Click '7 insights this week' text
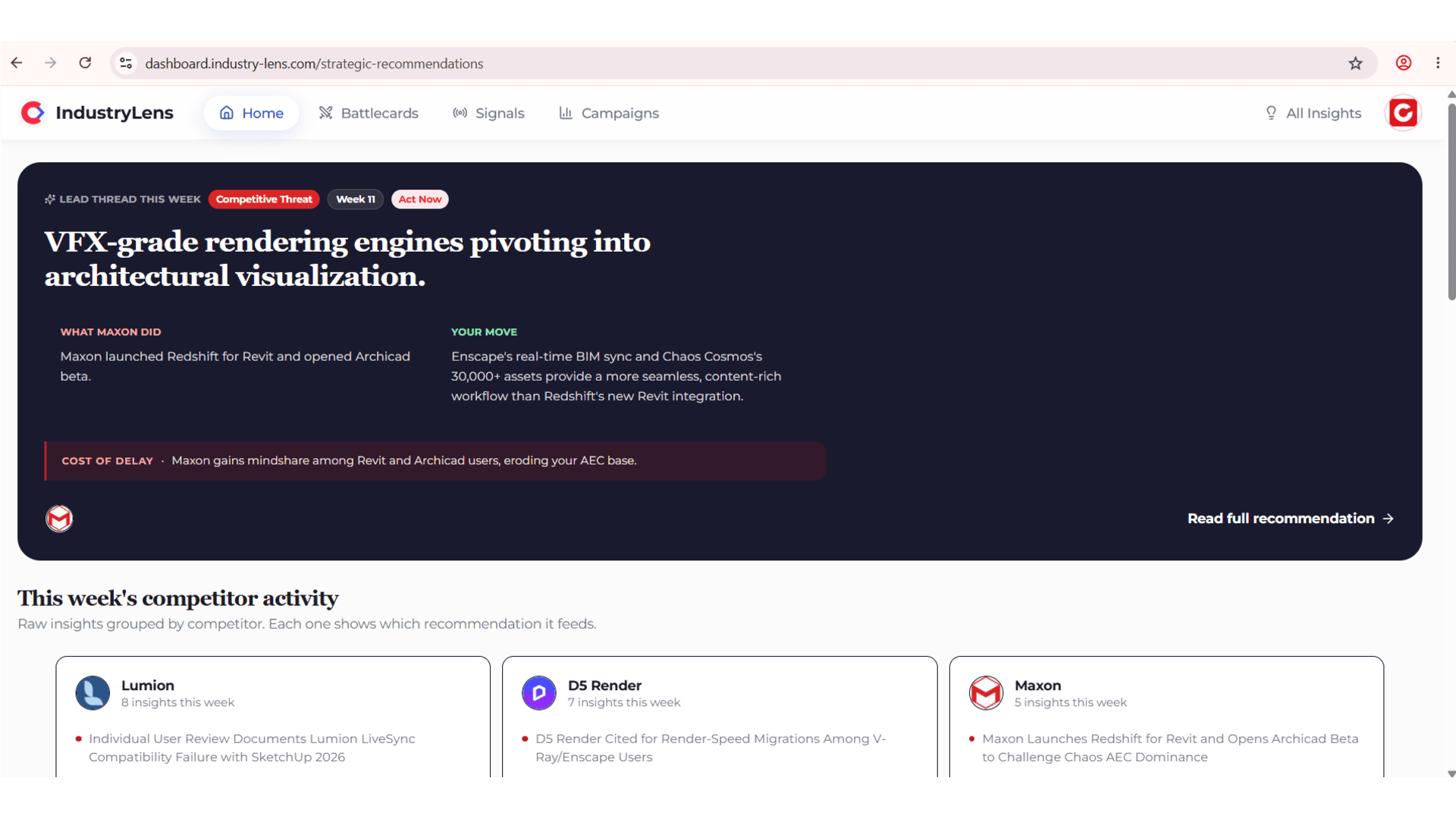 (624, 703)
